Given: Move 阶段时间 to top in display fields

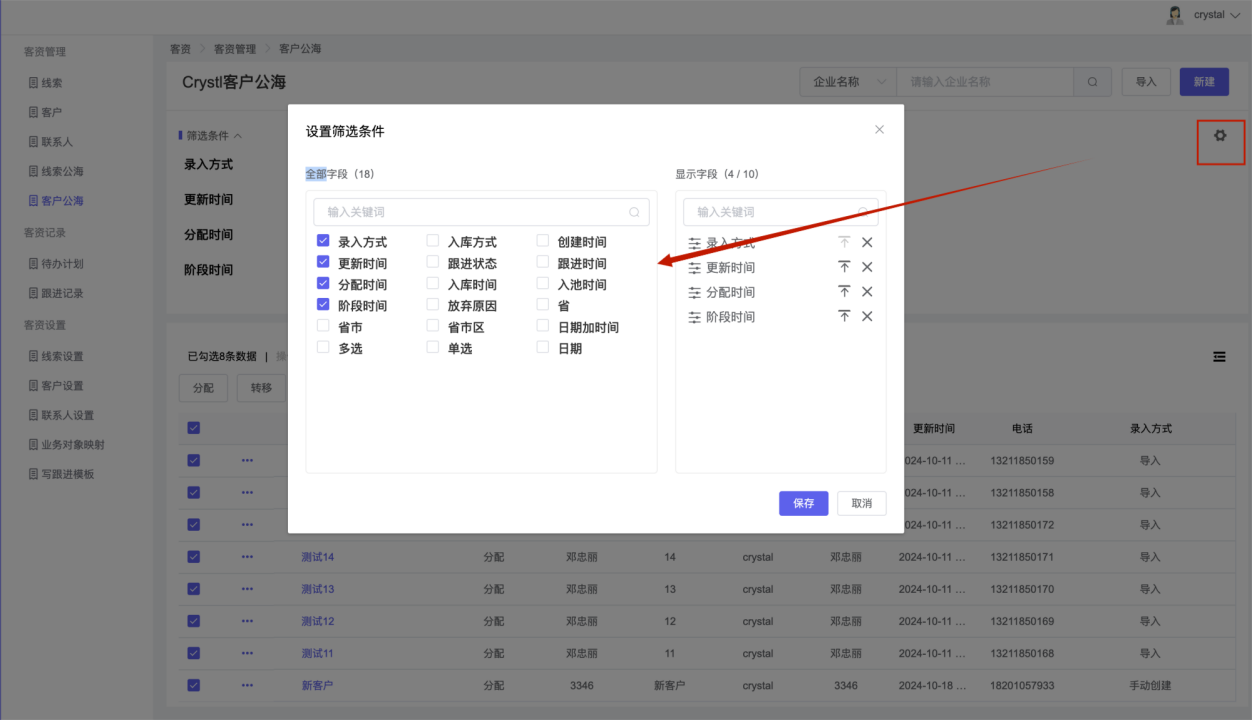Looking at the screenshot, I should 844,316.
